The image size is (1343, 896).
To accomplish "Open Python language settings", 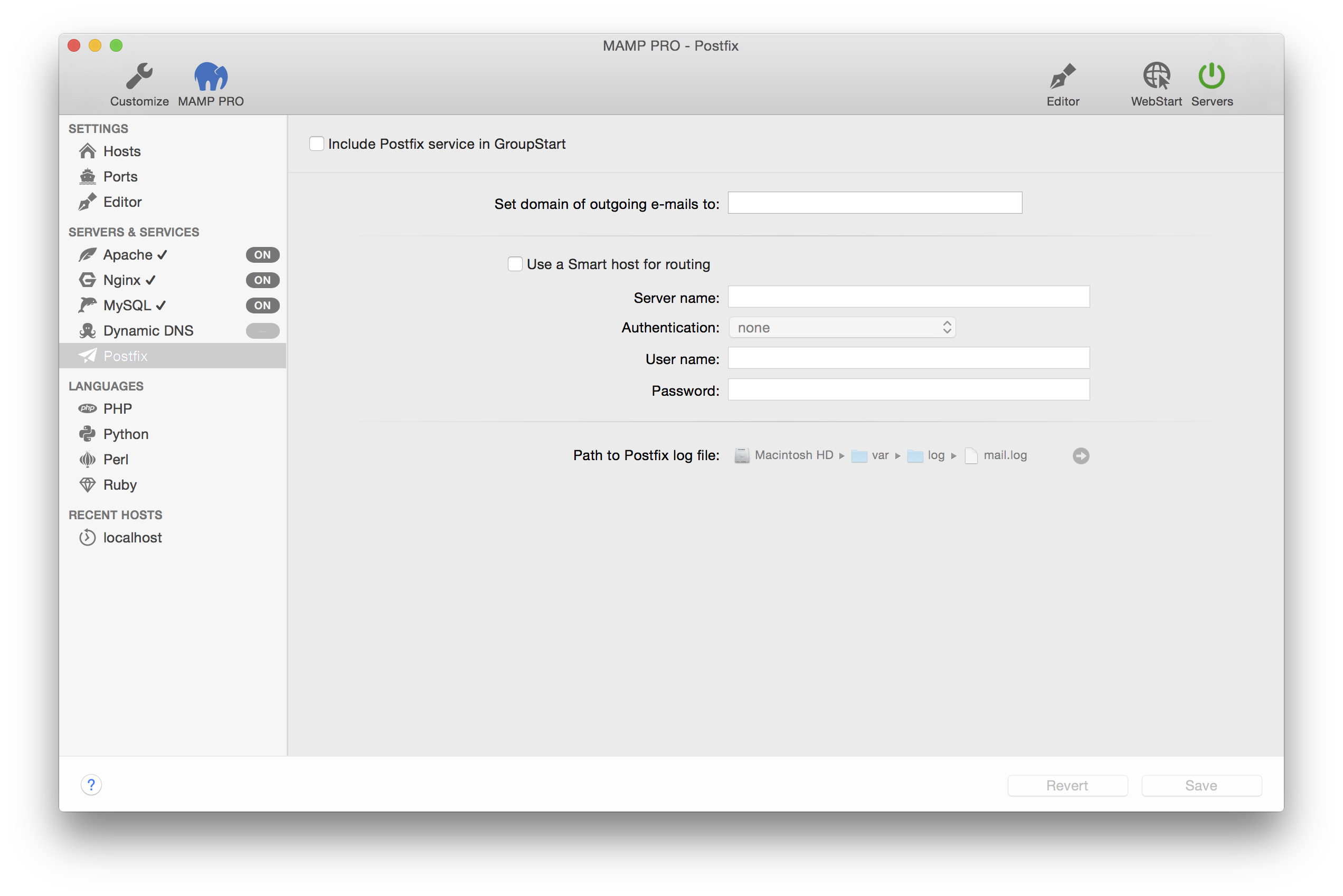I will coord(173,434).
